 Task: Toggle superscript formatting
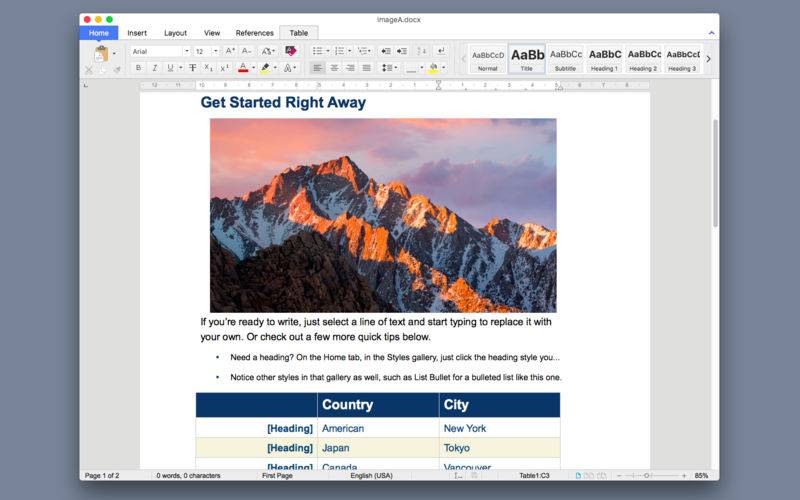[224, 68]
